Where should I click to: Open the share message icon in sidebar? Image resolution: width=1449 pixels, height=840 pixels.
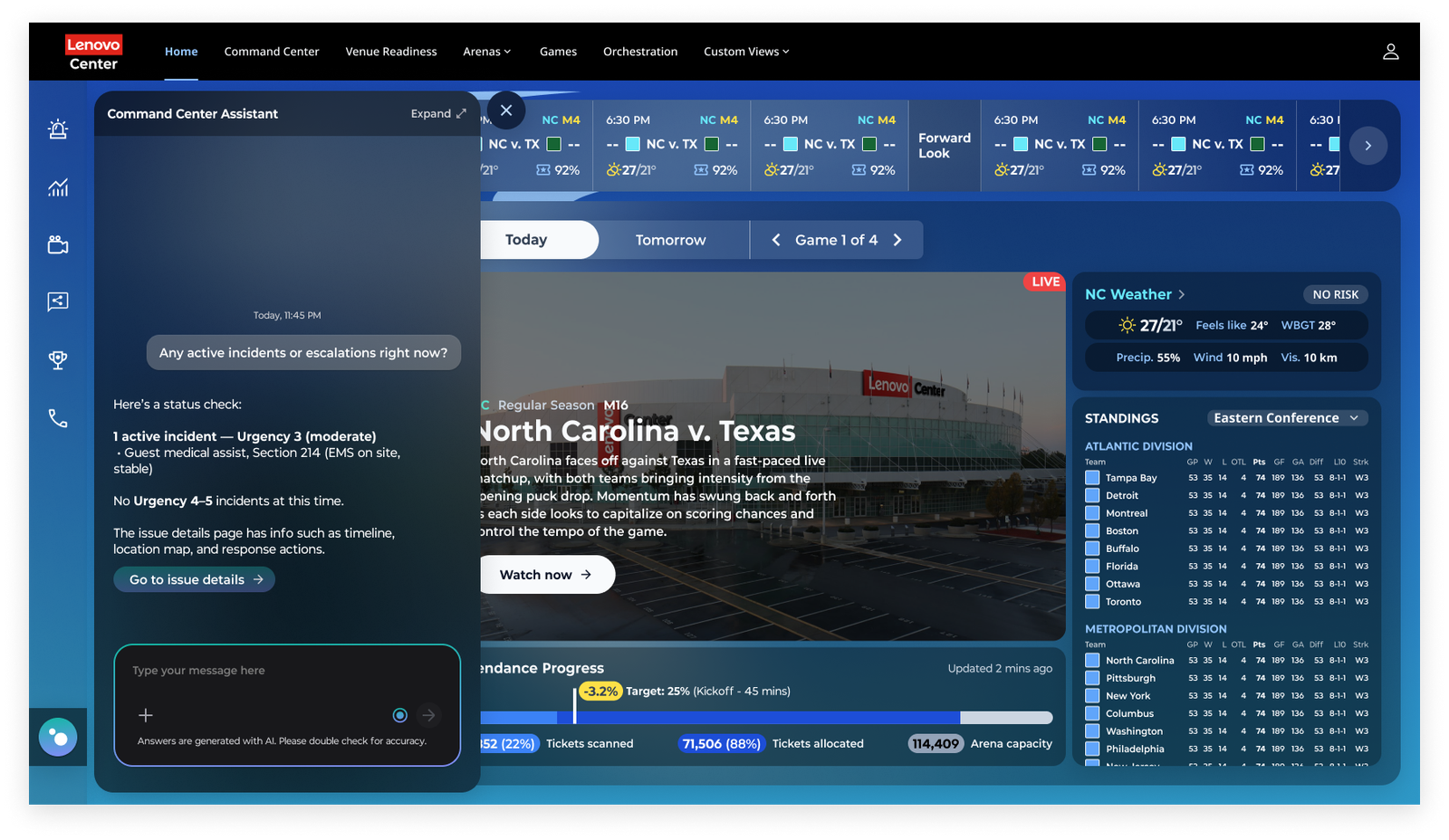pyautogui.click(x=58, y=301)
